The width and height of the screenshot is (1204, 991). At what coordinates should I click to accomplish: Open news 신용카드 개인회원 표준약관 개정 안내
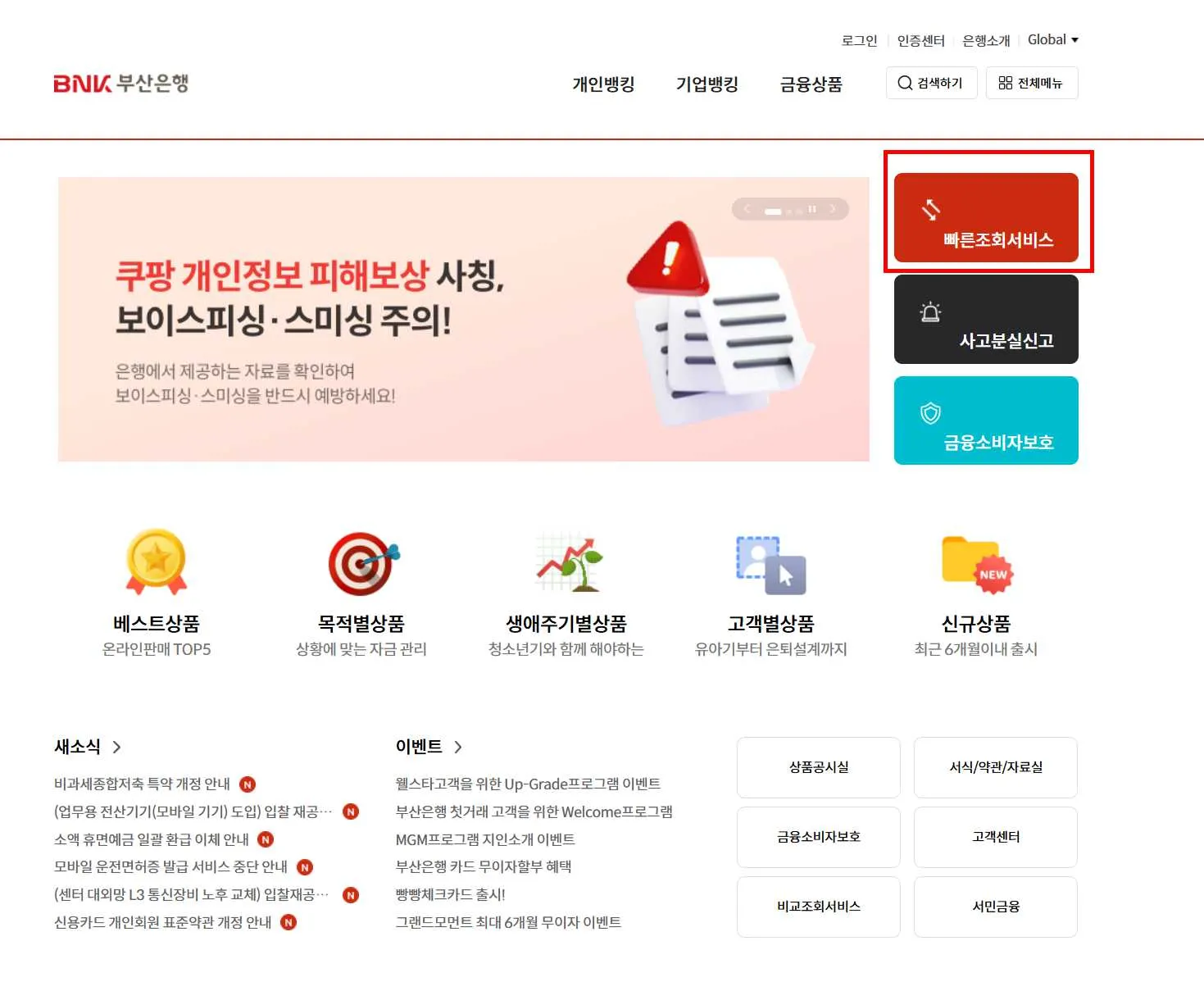163,922
